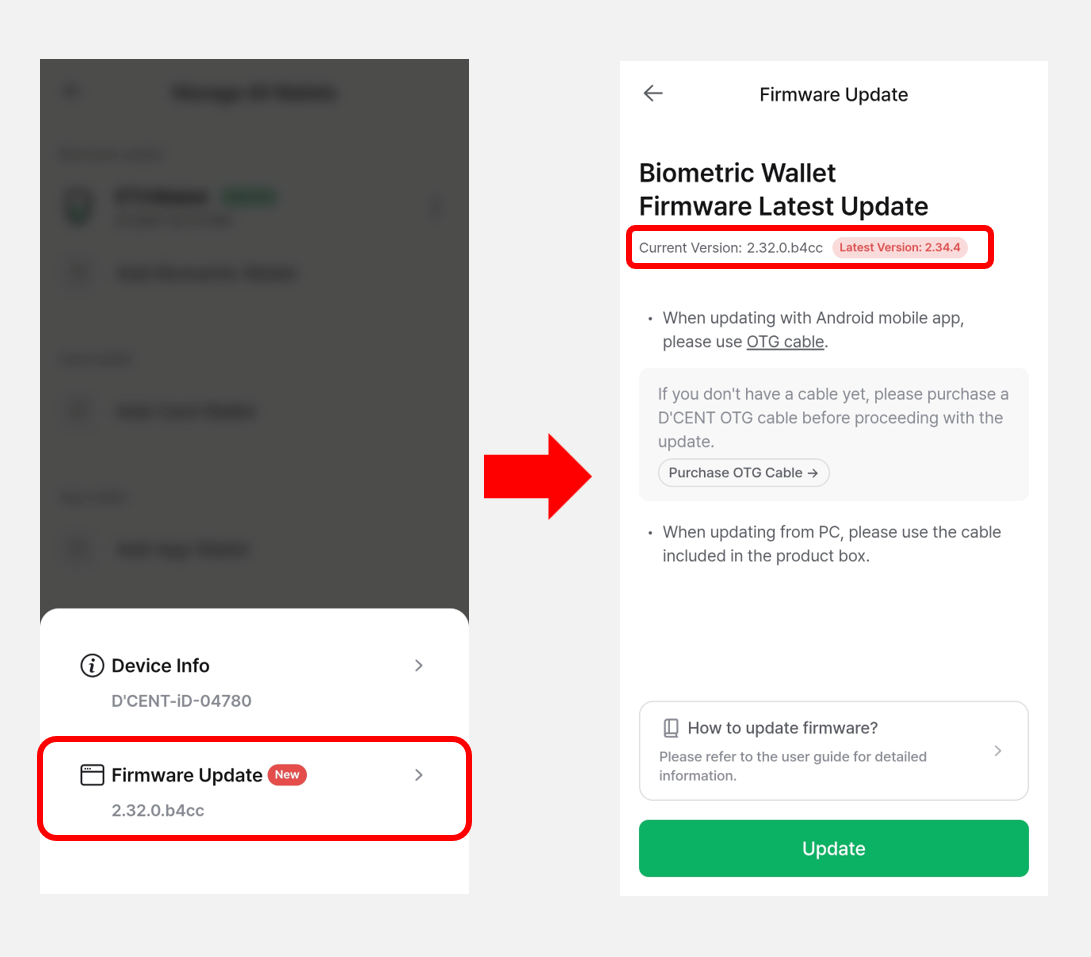Expand Device Info with its chevron
Image resolution: width=1091 pixels, height=957 pixels.
(419, 665)
